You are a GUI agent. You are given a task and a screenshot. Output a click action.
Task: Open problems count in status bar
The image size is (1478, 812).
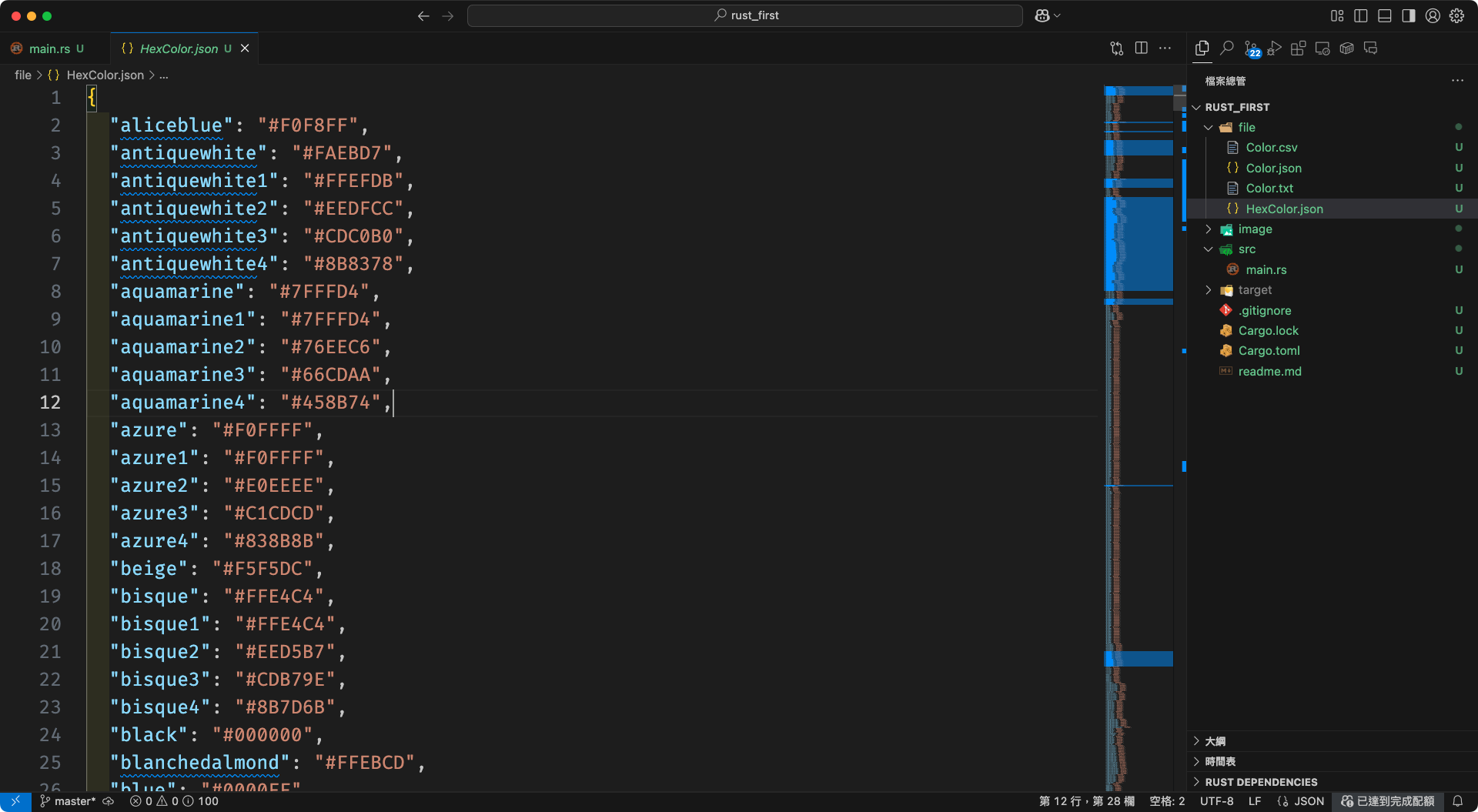(174, 801)
